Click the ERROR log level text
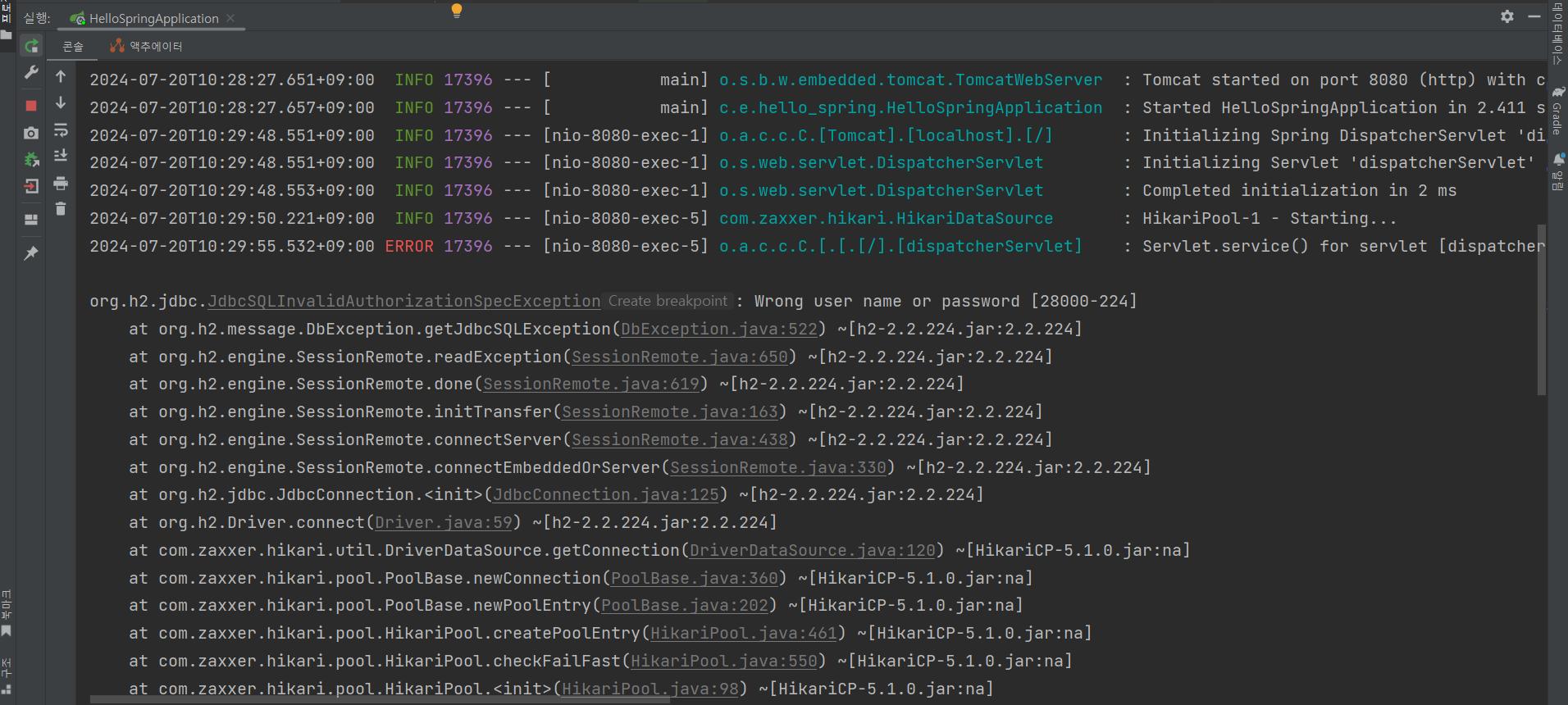This screenshot has width=1568, height=705. [x=409, y=247]
